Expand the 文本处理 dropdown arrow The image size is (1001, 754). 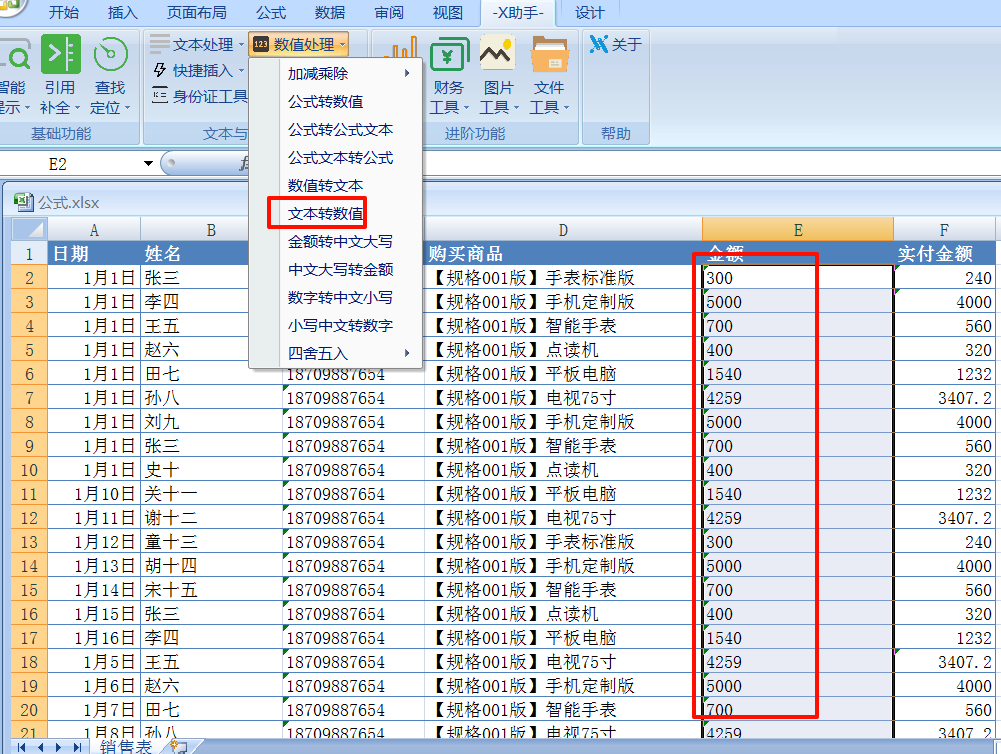241,45
